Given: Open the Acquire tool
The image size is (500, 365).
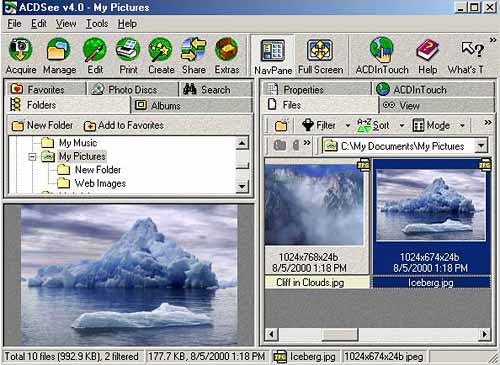Looking at the screenshot, I should 21,56.
